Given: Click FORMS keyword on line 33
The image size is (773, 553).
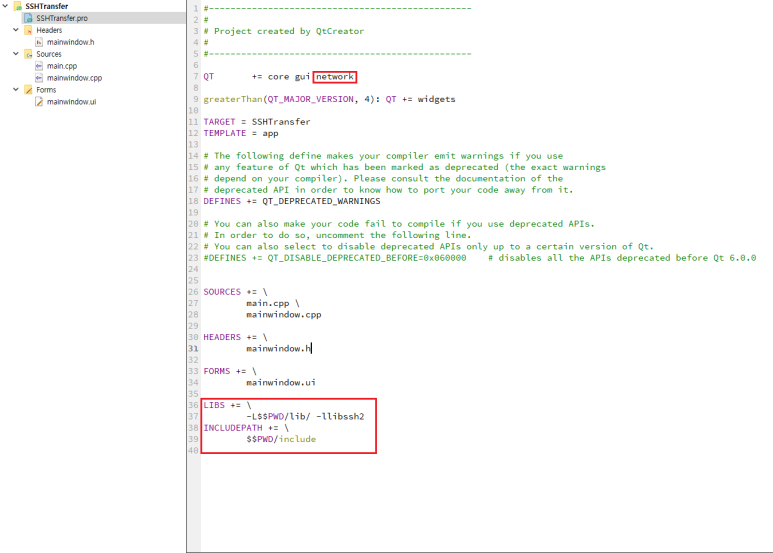Looking at the screenshot, I should [217, 371].
